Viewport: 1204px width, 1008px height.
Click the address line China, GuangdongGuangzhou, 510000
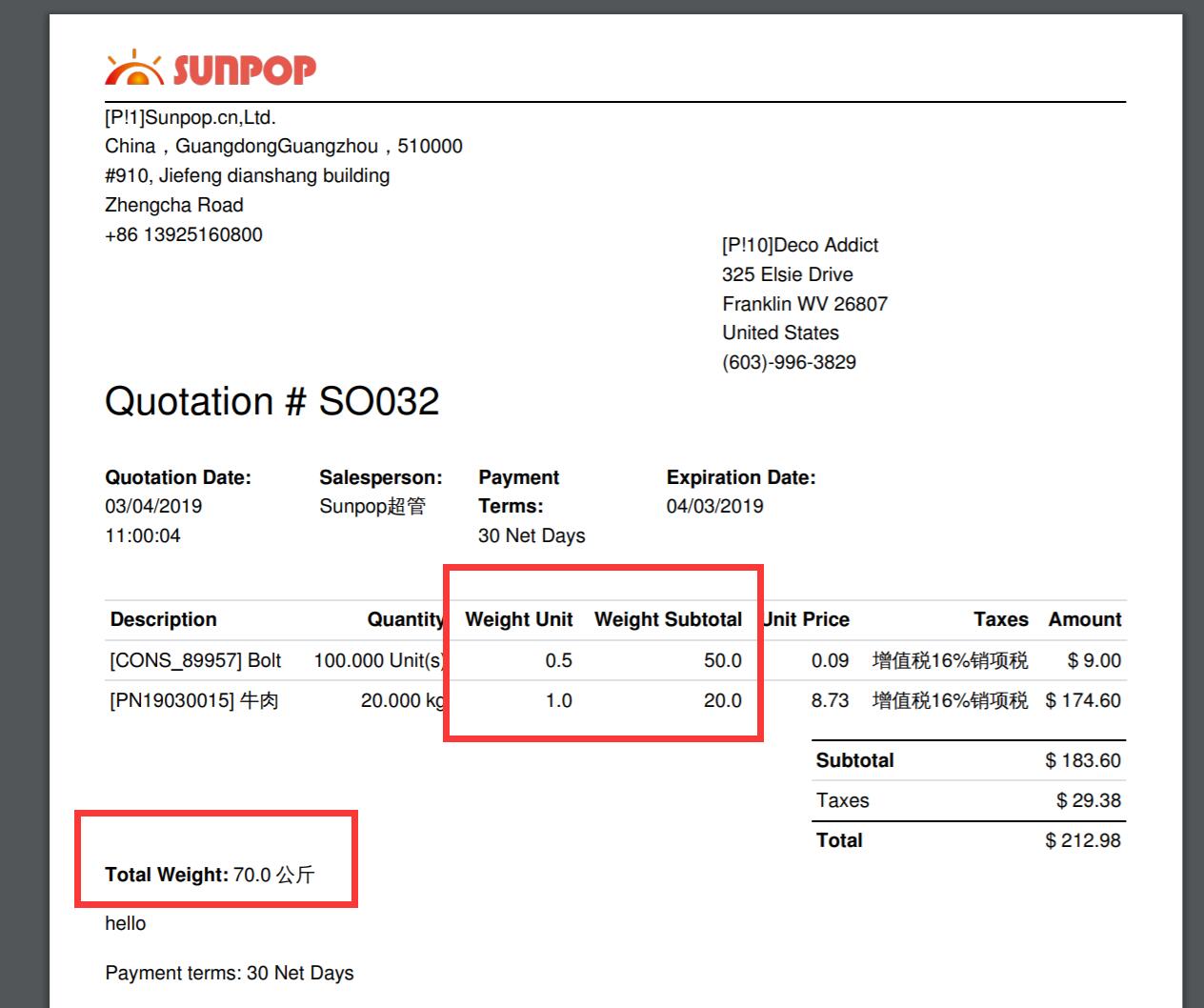(284, 146)
